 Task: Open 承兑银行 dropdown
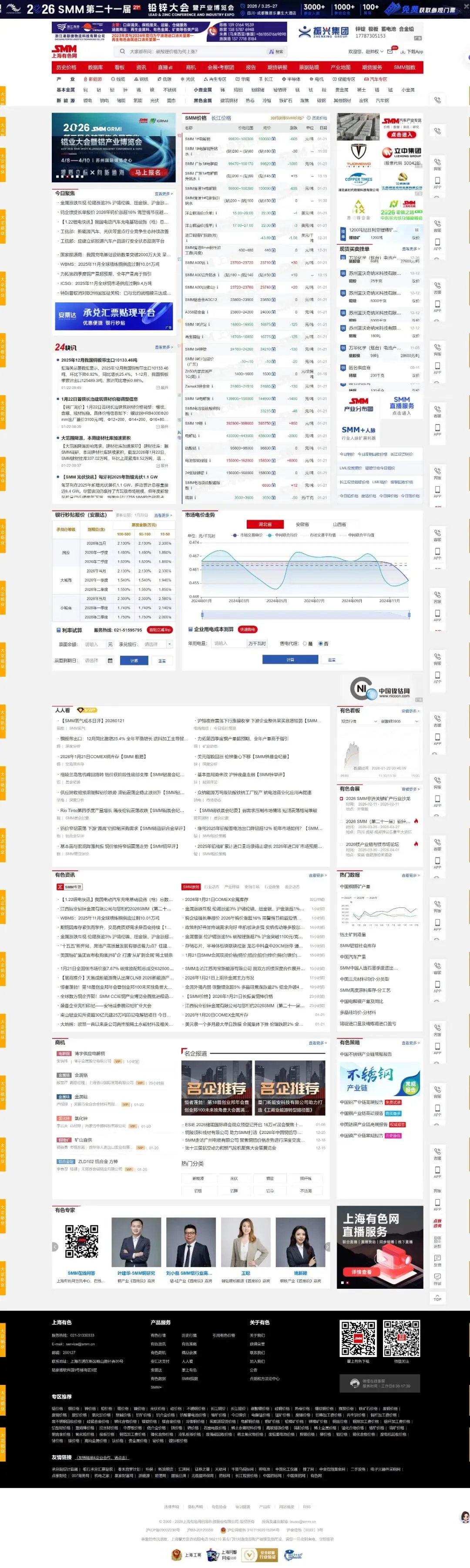(x=157, y=644)
